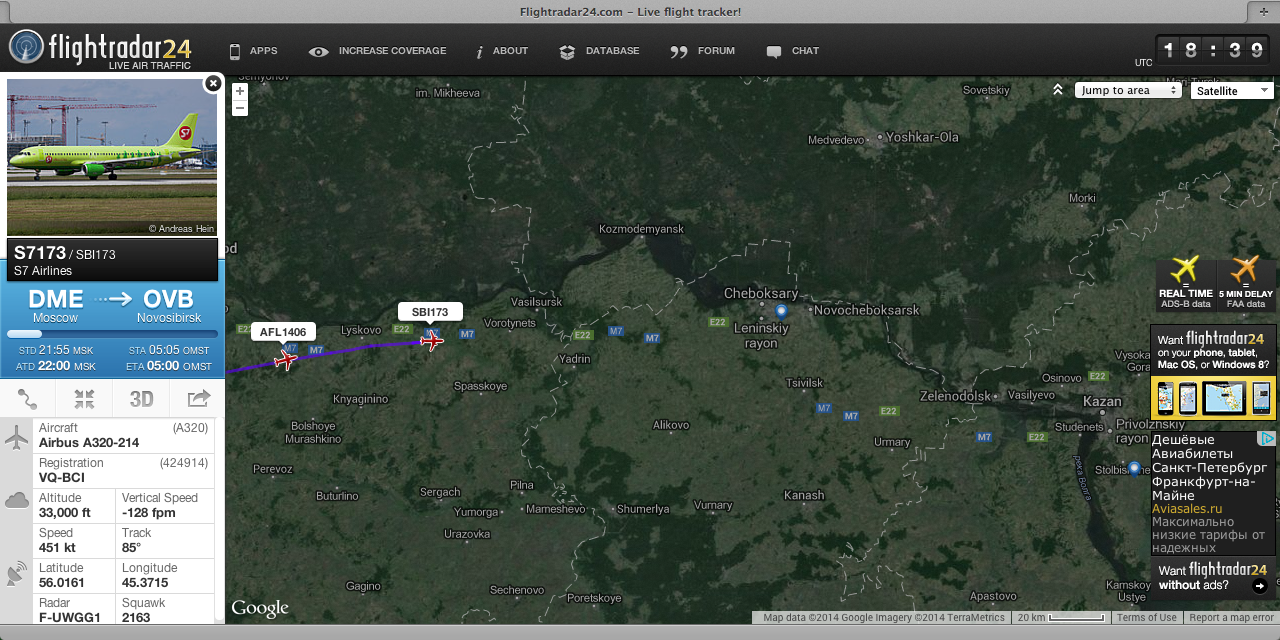Close the S7173 flight info panel
This screenshot has width=1280, height=640.
pyautogui.click(x=212, y=84)
